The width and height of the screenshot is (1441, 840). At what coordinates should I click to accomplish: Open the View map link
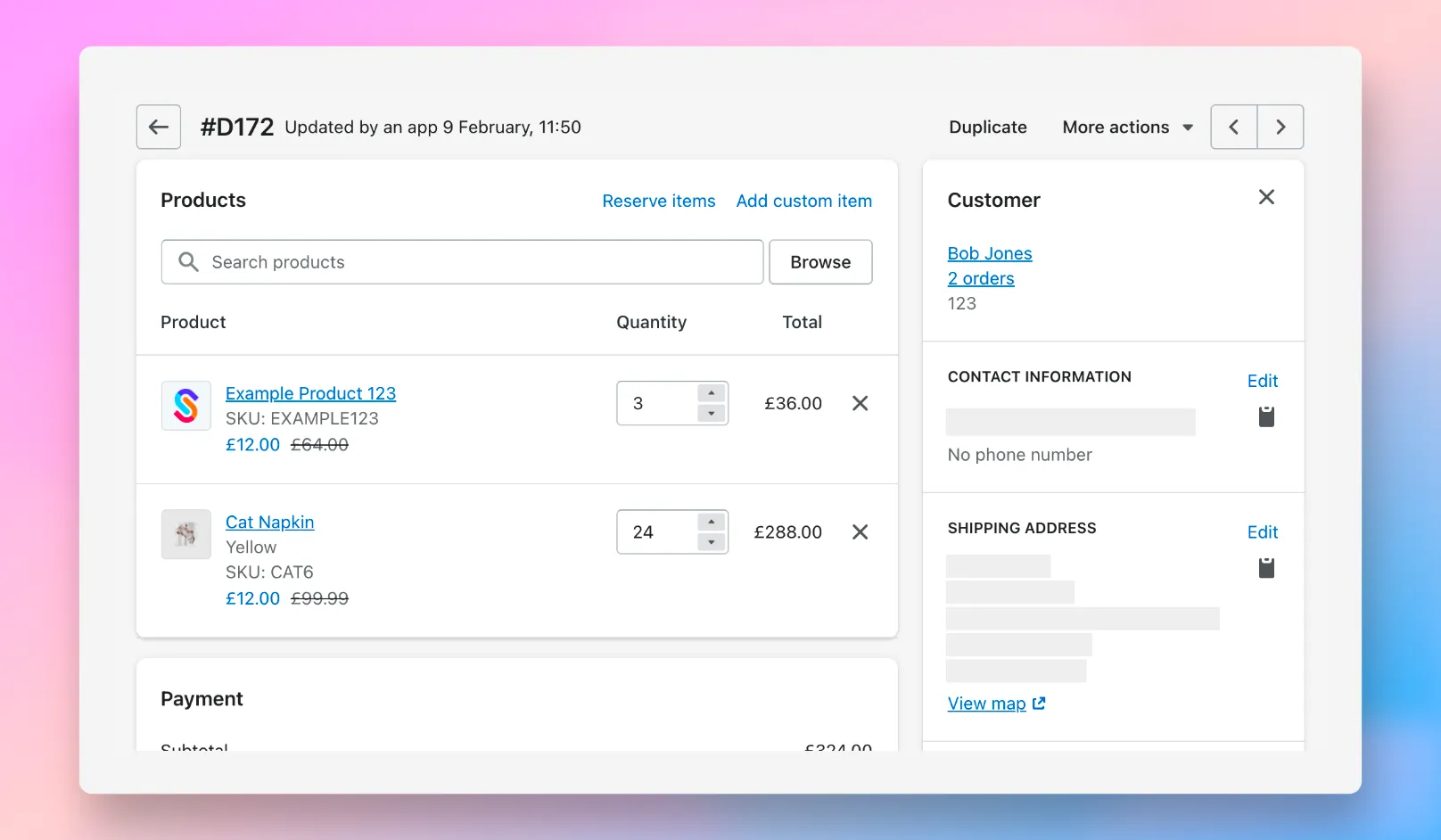coord(996,704)
